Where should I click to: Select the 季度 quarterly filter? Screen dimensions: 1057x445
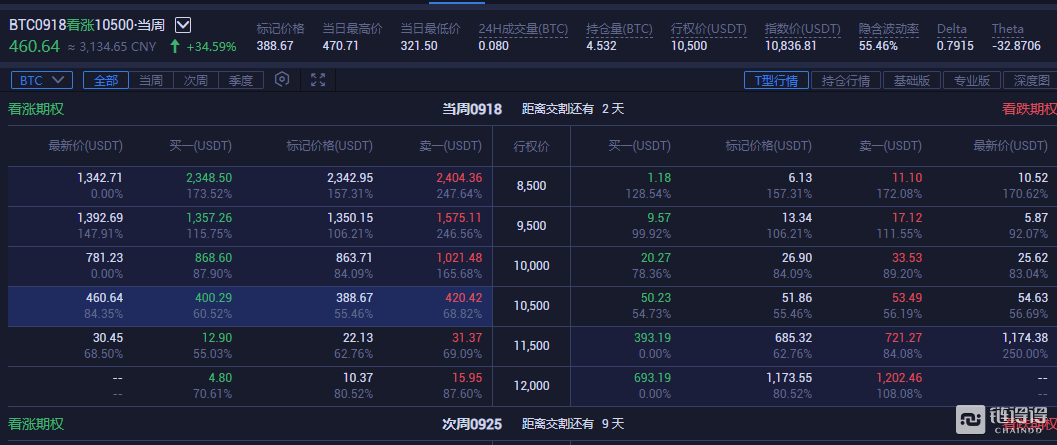pos(240,80)
